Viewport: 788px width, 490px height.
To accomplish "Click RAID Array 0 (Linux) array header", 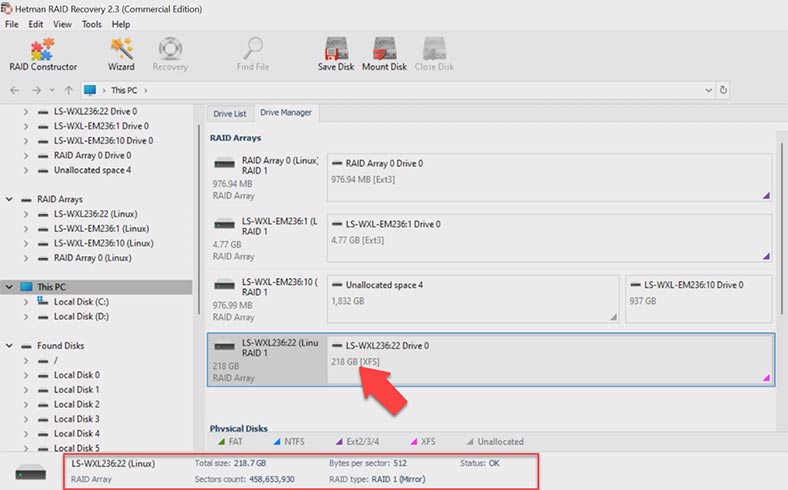I will [266, 178].
